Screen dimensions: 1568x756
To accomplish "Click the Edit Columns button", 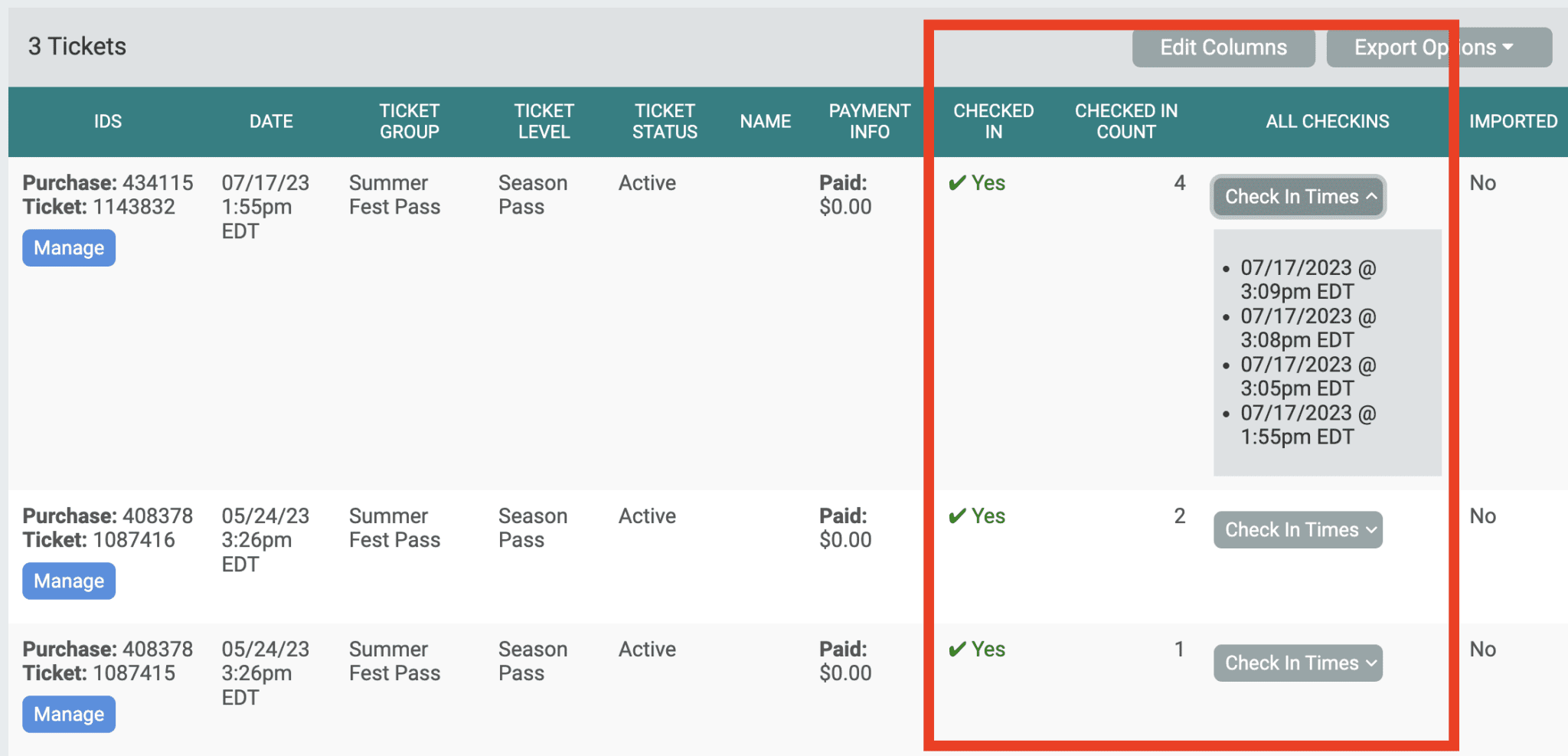I will tap(1223, 47).
